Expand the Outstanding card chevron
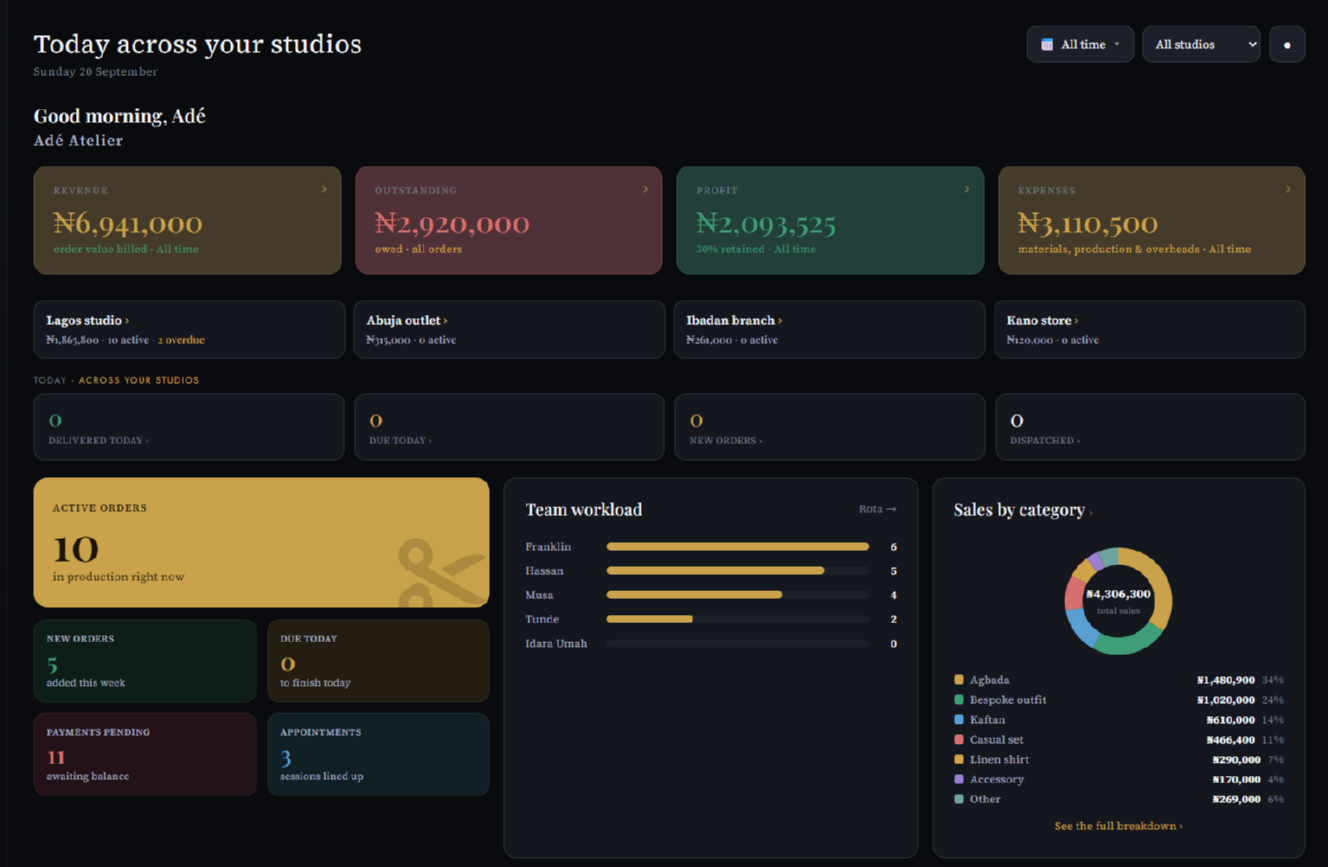This screenshot has width=1328, height=867. point(645,189)
